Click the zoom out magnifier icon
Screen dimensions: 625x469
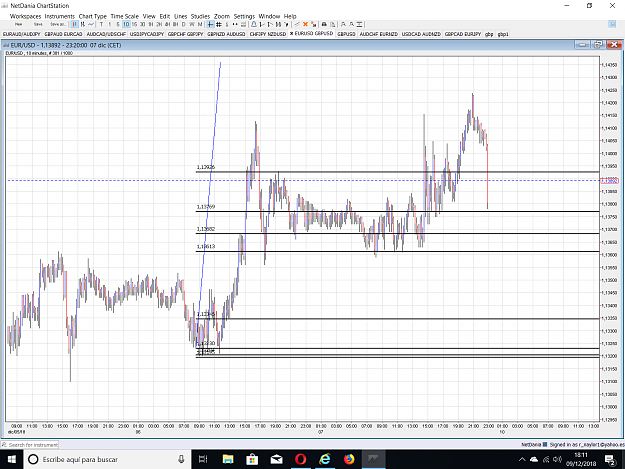click(352, 24)
